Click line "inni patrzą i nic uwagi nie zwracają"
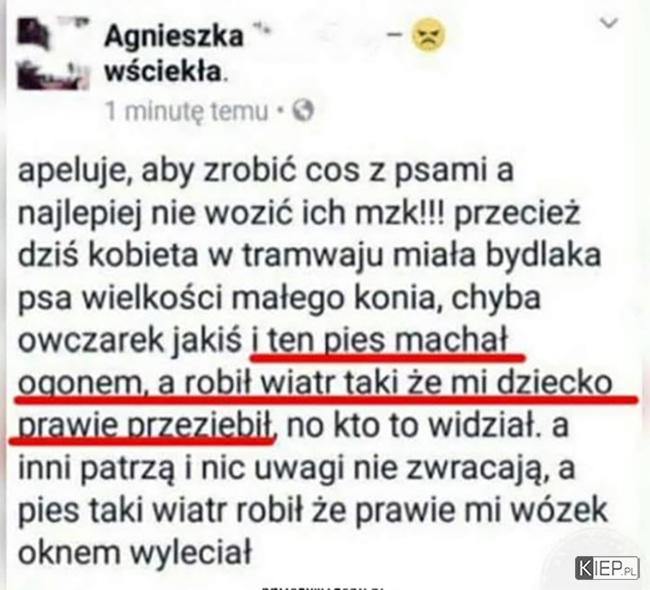650x590 pixels. click(x=281, y=469)
